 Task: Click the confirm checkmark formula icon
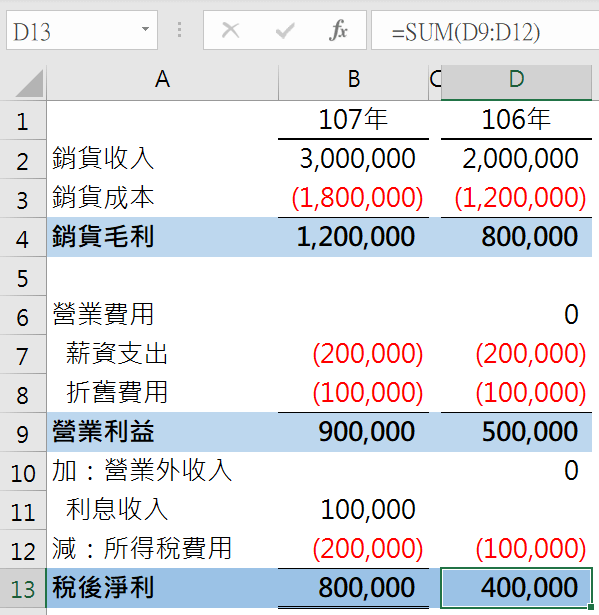click(x=285, y=31)
